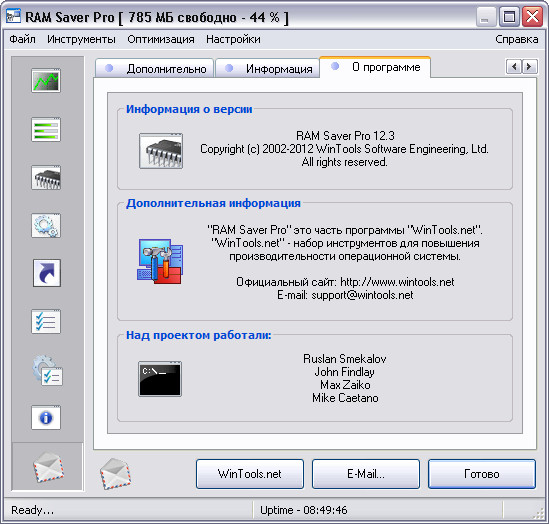Click the Дополнительная информация heading

(x=213, y=203)
